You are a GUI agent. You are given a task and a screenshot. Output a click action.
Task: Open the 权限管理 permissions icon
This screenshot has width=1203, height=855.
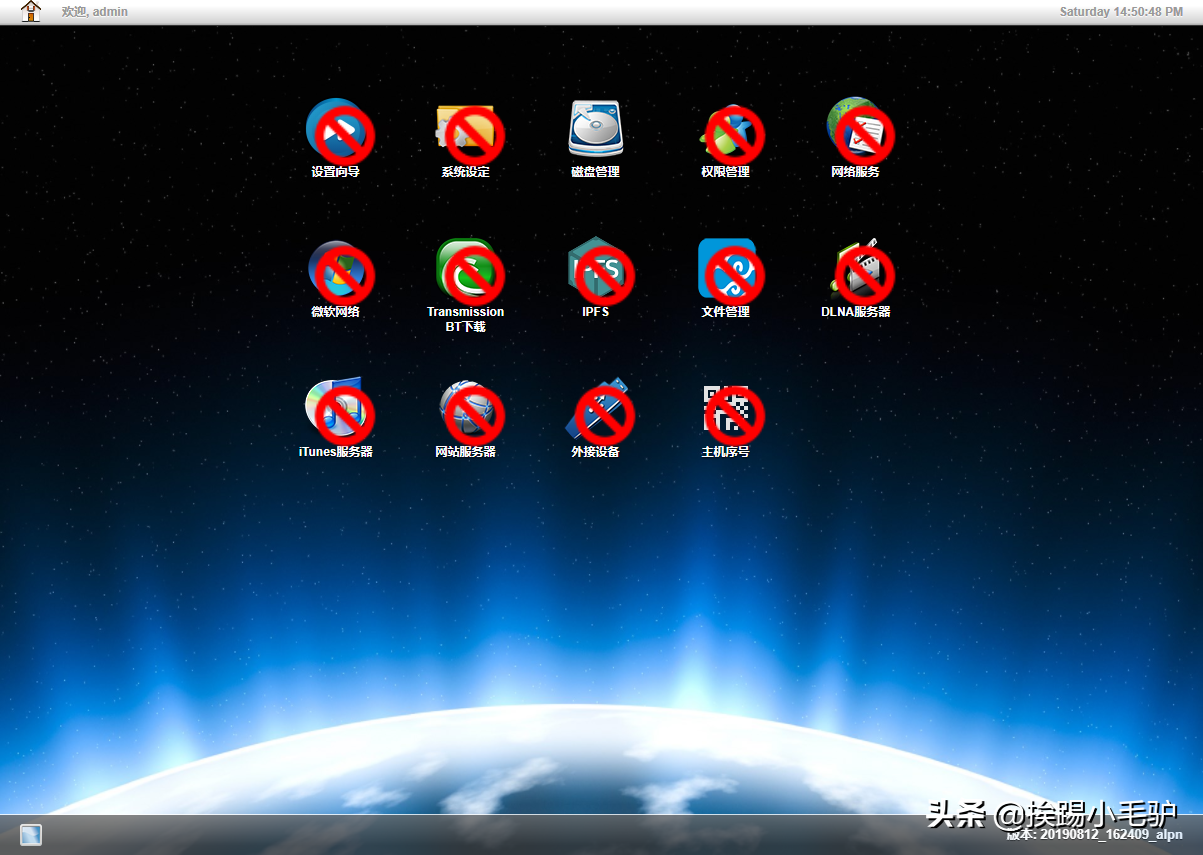726,130
